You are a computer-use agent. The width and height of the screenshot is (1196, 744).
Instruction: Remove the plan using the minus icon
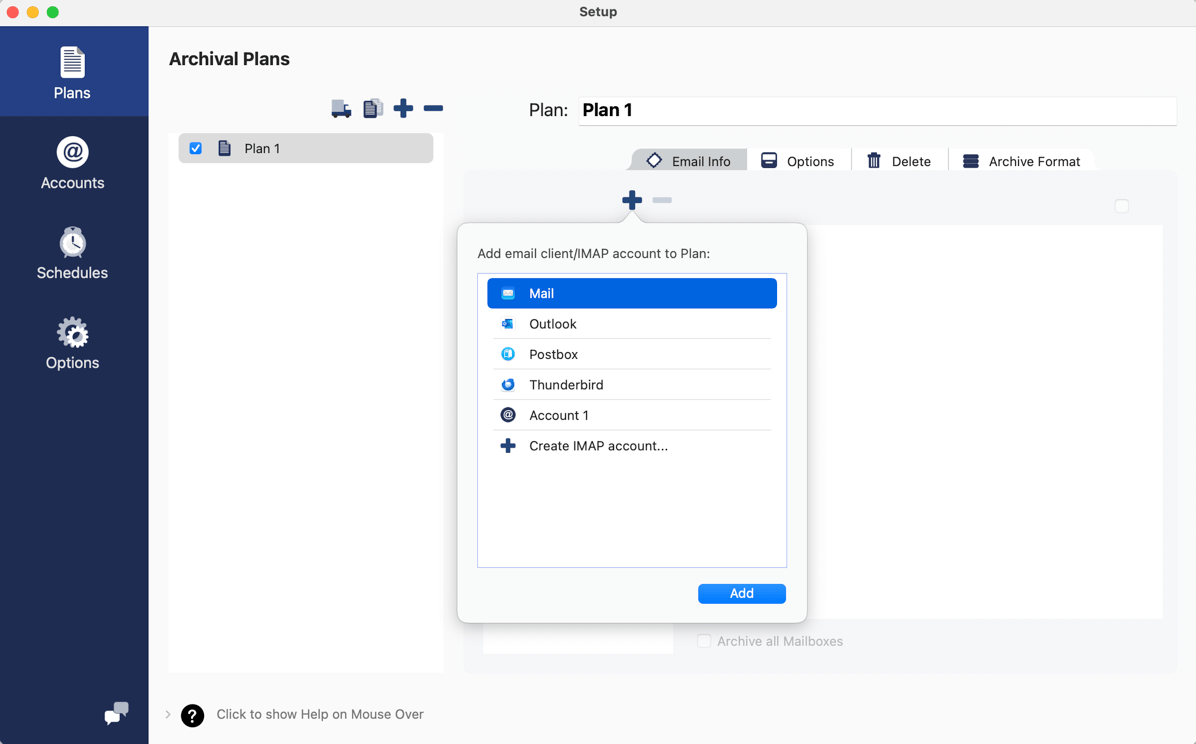(x=433, y=108)
